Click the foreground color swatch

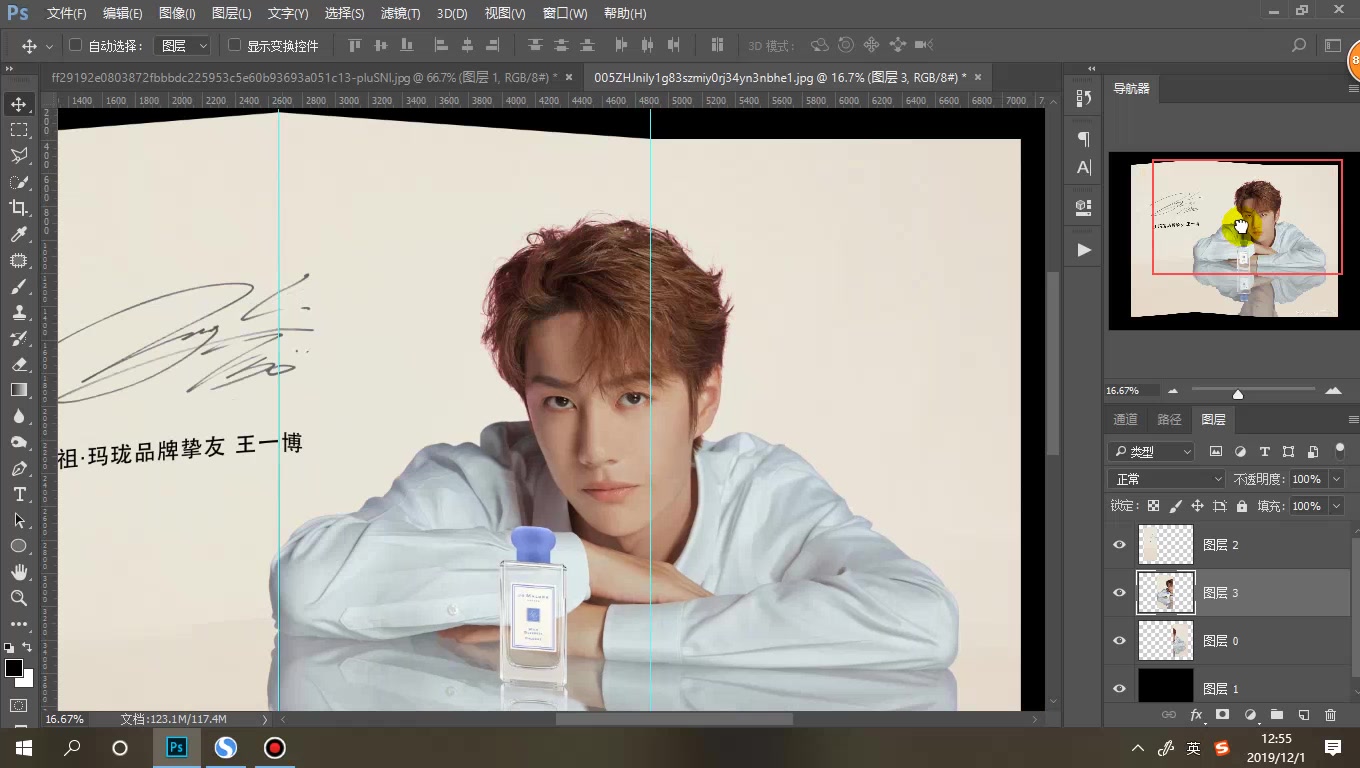point(14,668)
